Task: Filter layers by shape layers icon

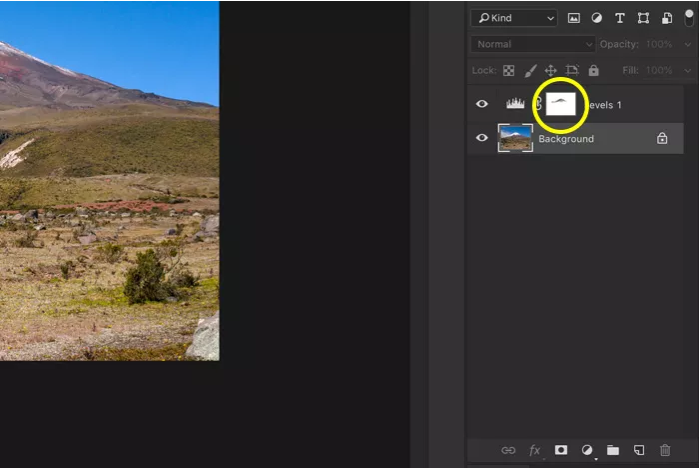Action: [643, 18]
